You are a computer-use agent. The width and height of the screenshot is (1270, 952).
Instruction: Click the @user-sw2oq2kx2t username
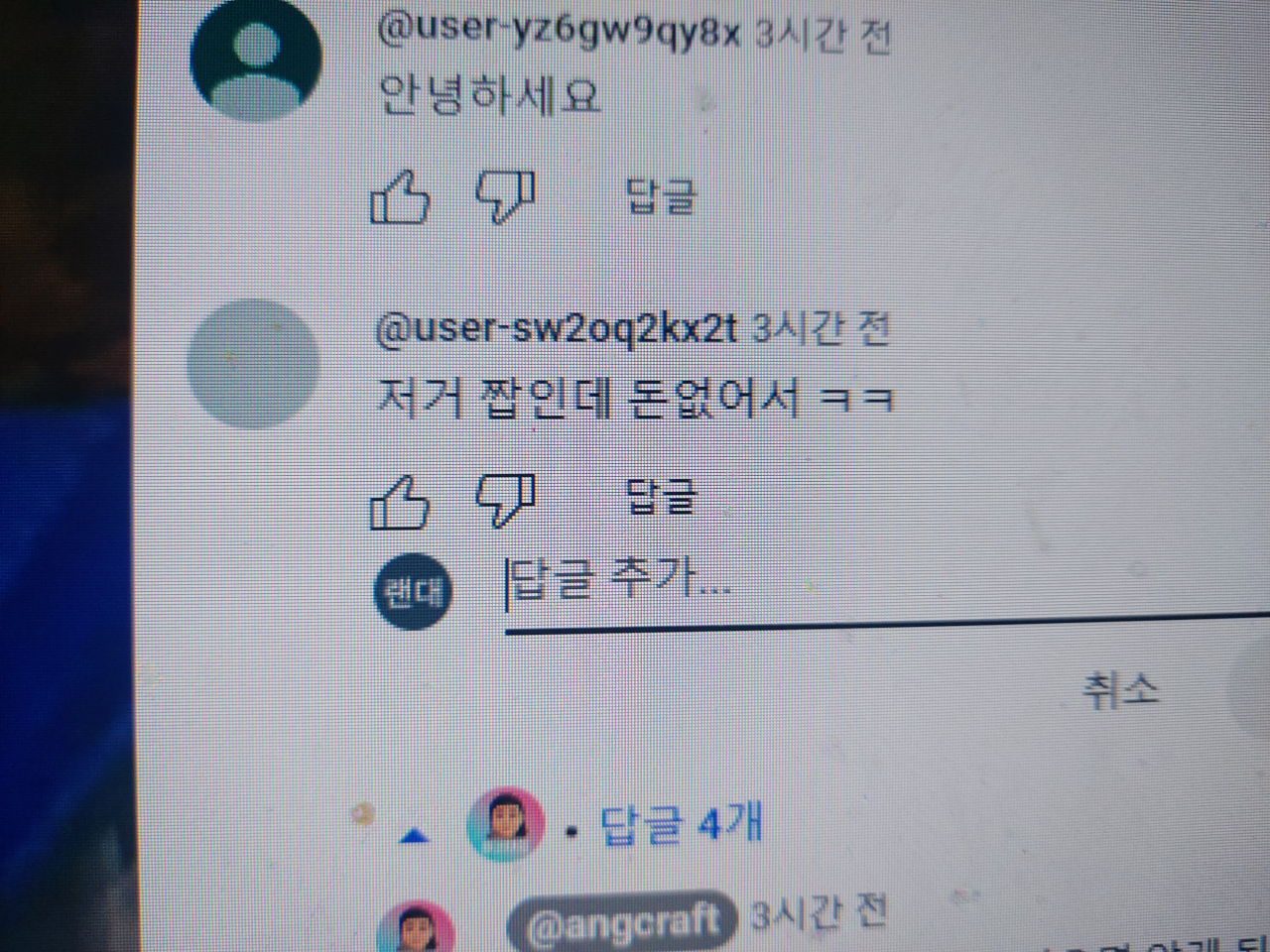tap(558, 328)
